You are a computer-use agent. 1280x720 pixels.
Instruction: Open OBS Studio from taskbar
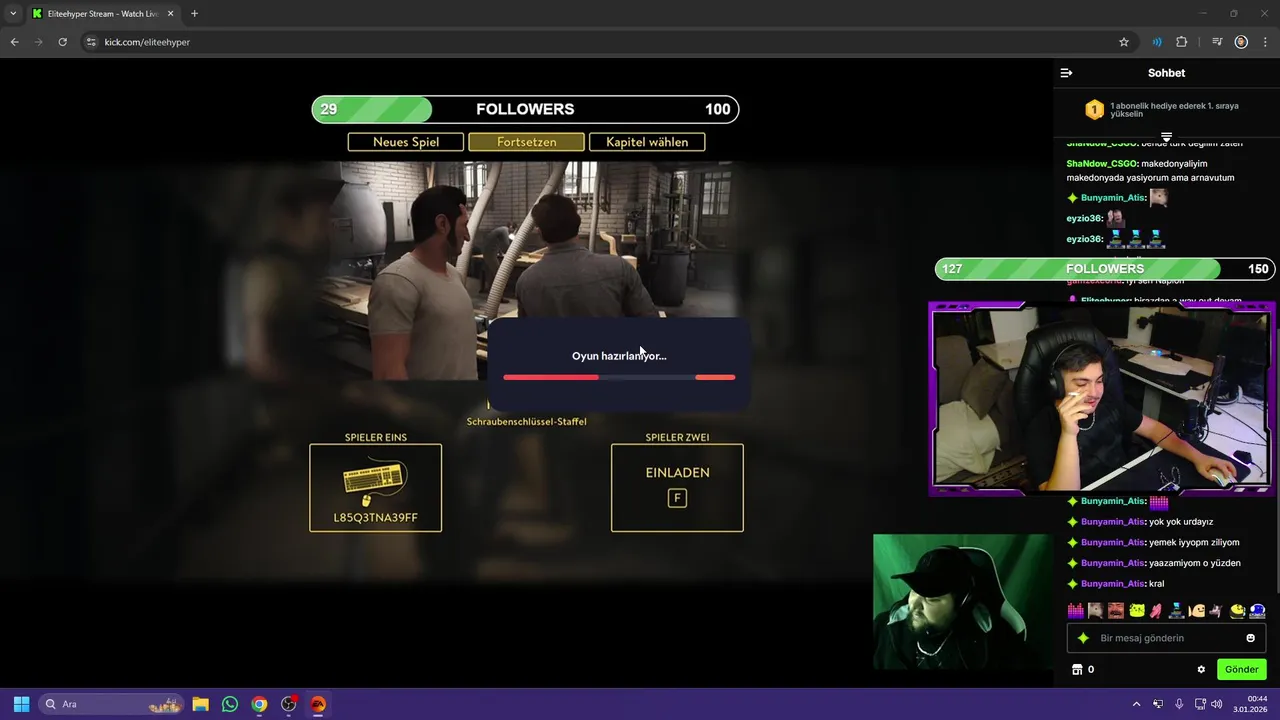pyautogui.click(x=289, y=704)
